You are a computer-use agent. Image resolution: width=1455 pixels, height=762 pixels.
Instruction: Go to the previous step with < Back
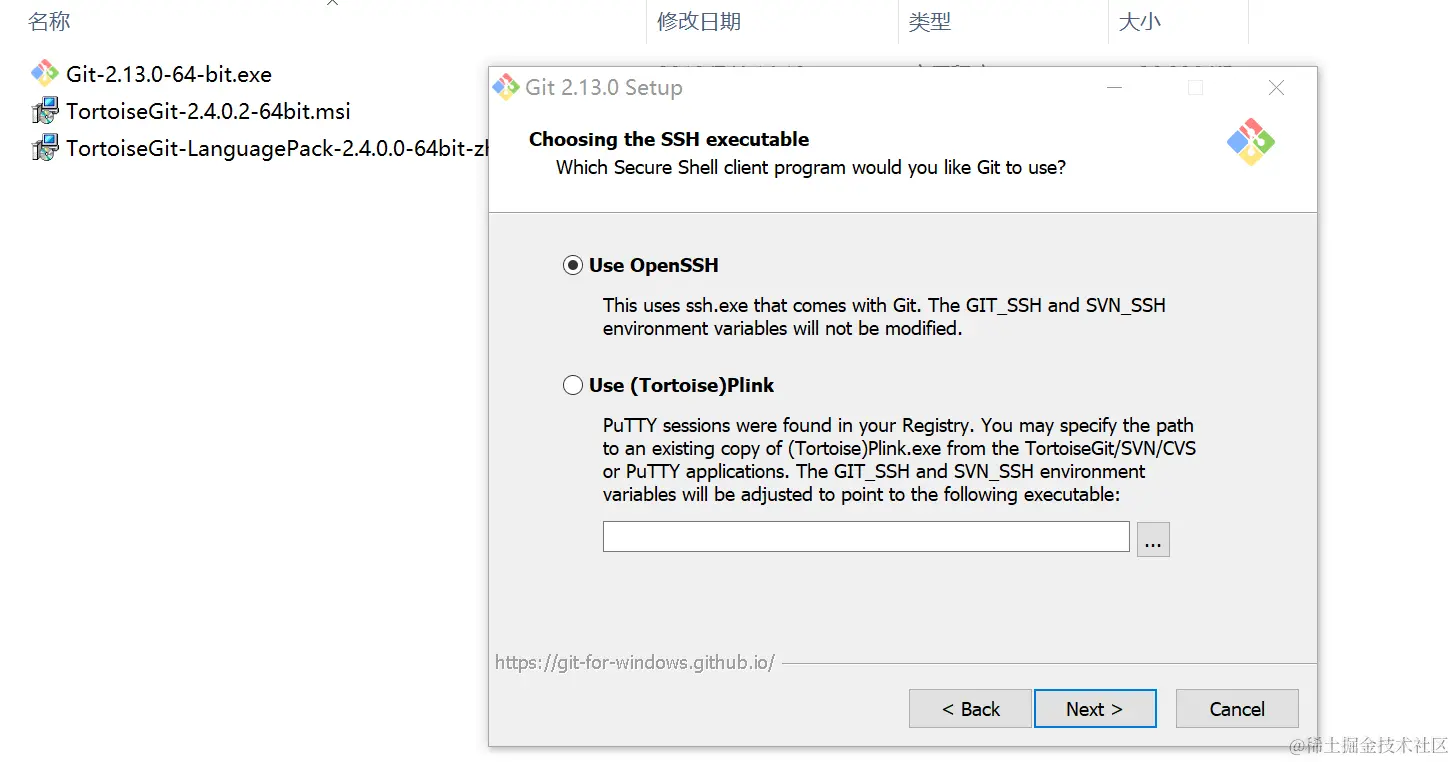(x=969, y=709)
